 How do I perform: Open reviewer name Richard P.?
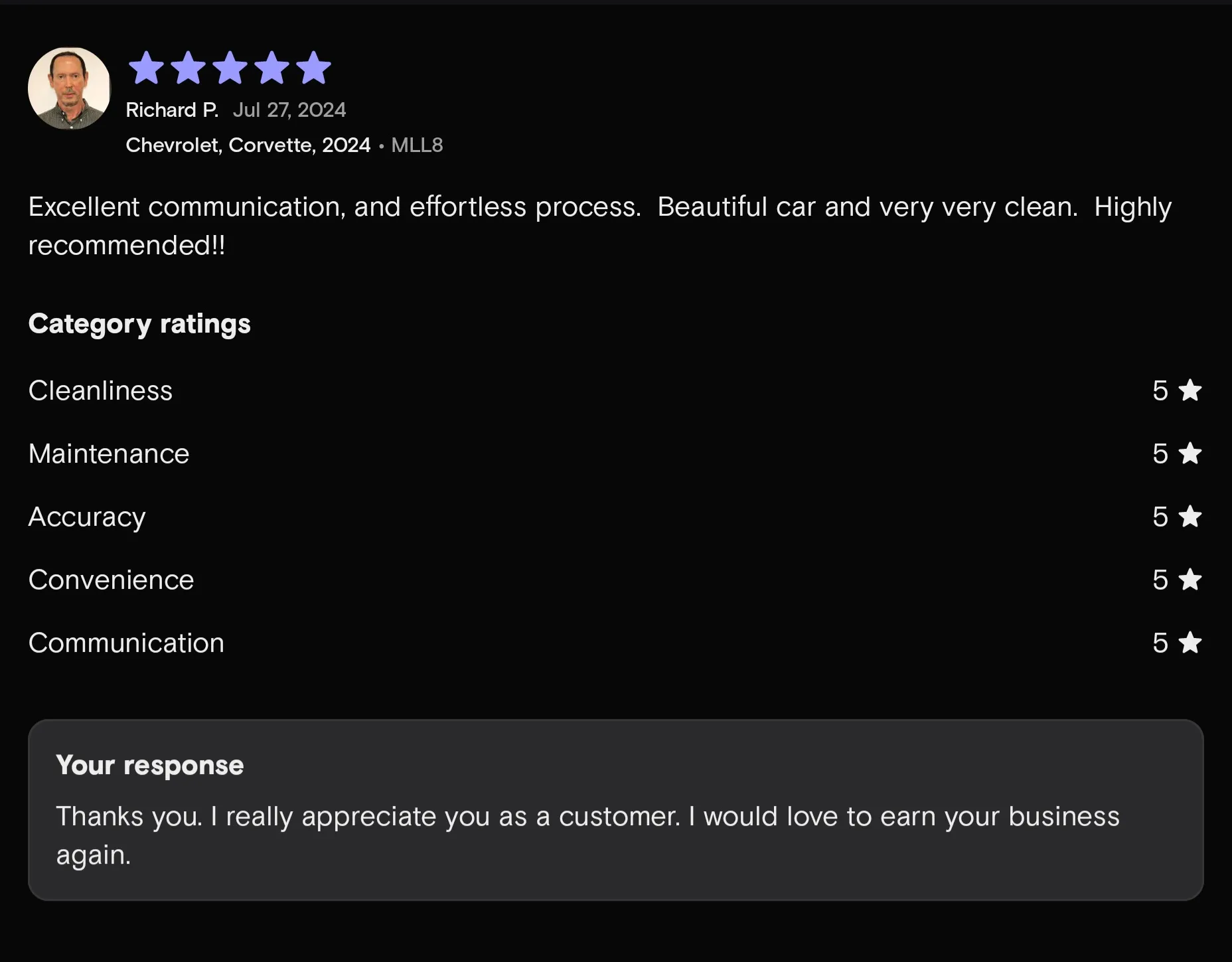[x=172, y=110]
